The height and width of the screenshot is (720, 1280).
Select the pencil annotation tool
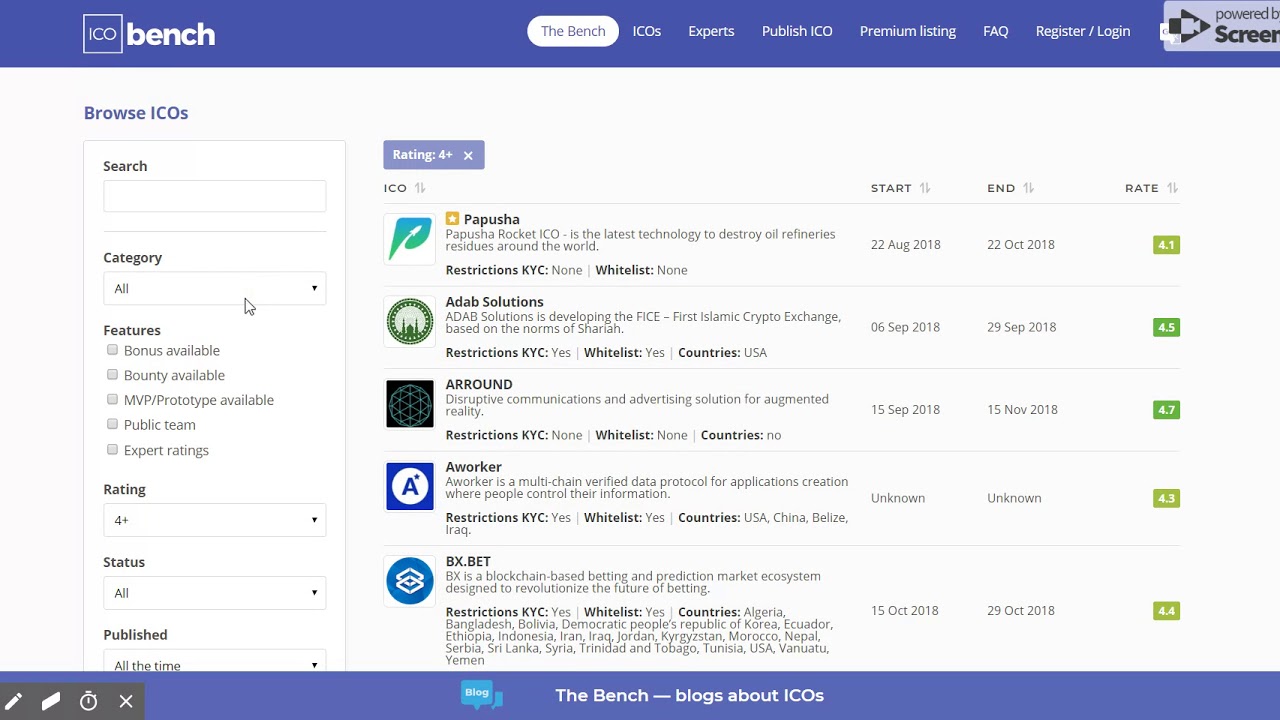click(14, 702)
